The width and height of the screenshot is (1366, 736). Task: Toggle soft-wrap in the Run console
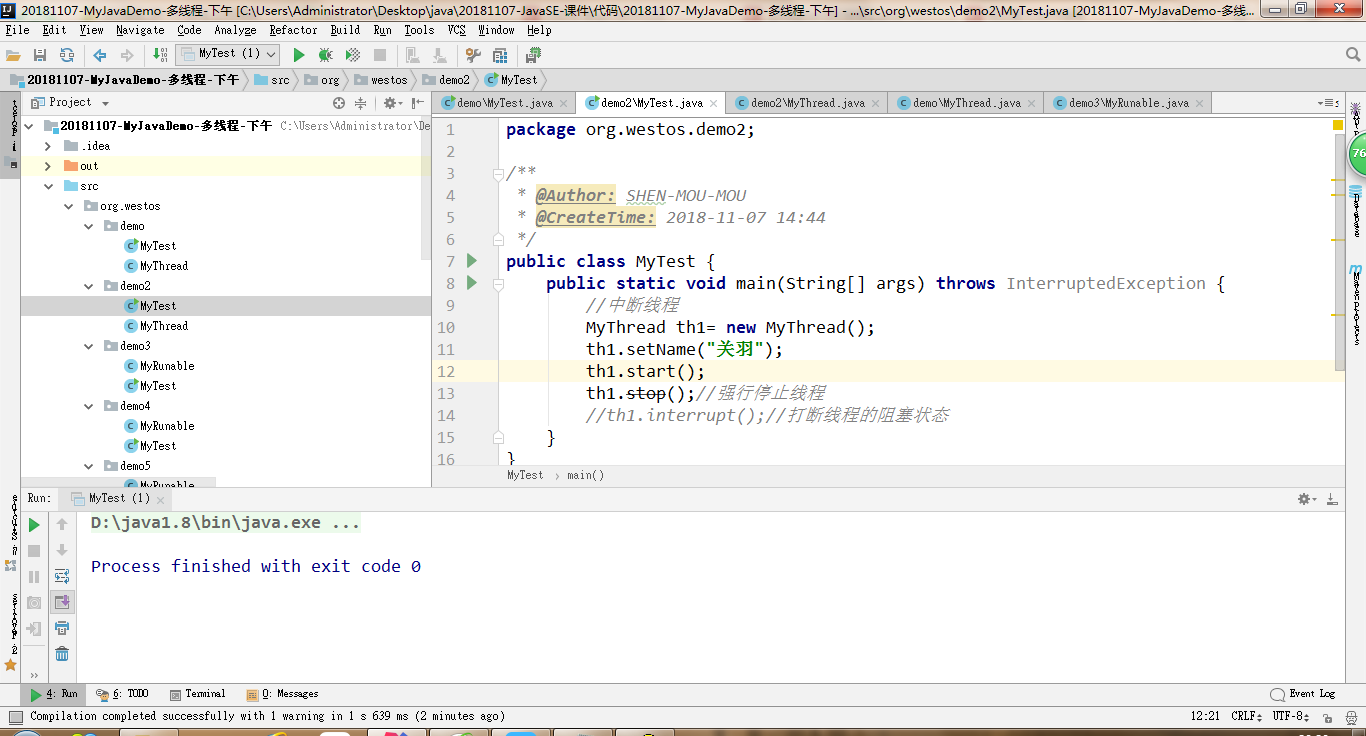(x=62, y=576)
